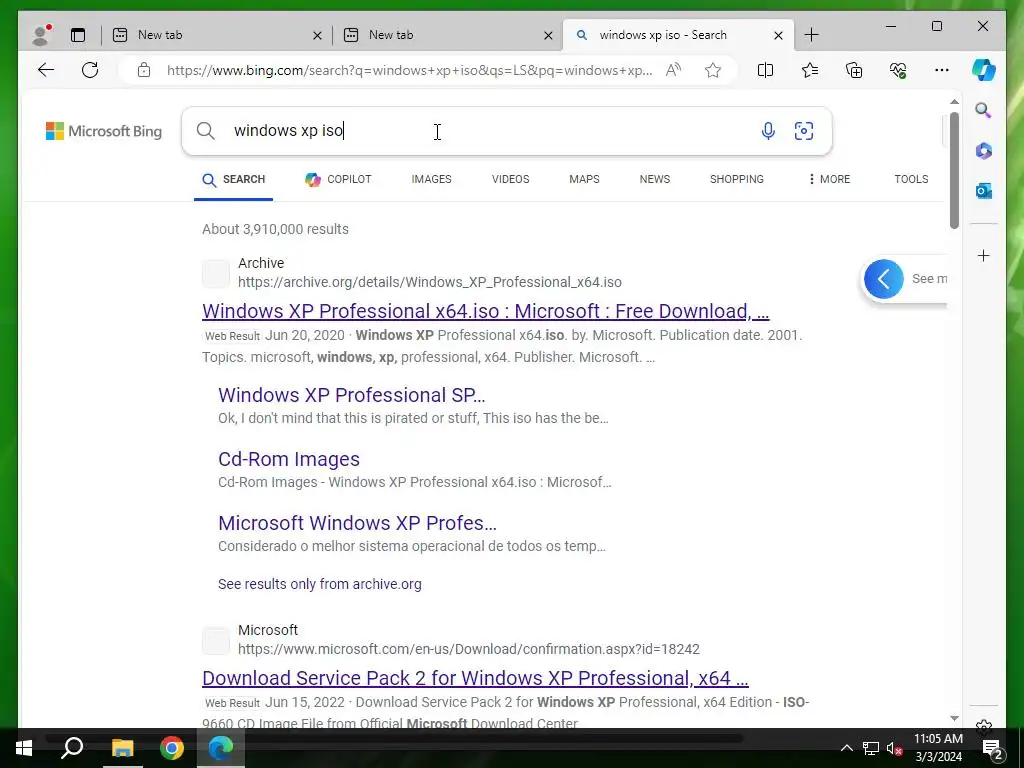Open taskbar search
Image resolution: width=1024 pixels, height=768 pixels.
tap(72, 748)
